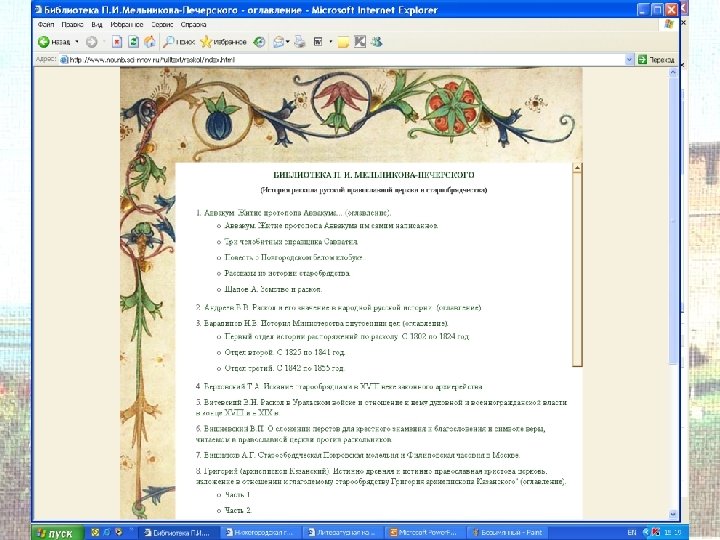Click the K toolbar icon
The width and height of the screenshot is (720, 540).
(x=360, y=42)
